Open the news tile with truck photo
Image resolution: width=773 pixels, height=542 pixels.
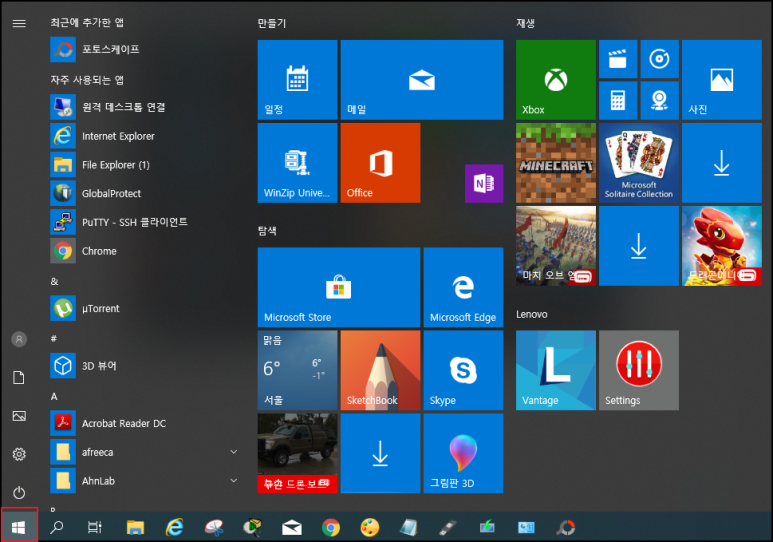pyautogui.click(x=297, y=453)
